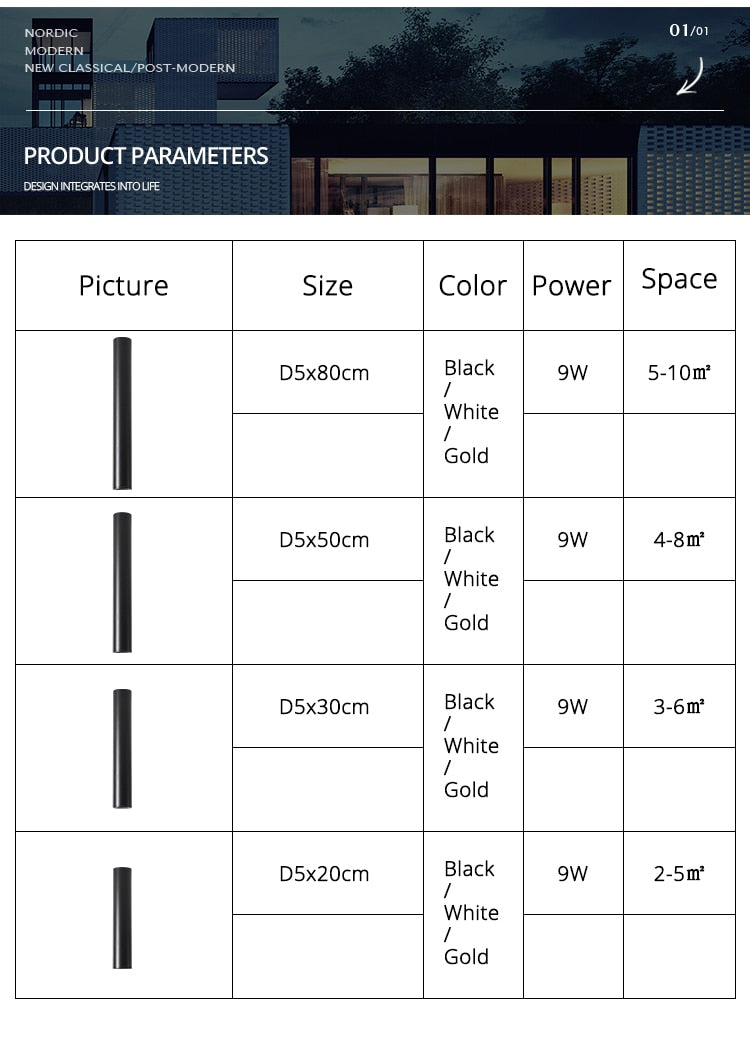
Task: Select the D5x30cm size cell
Action: [324, 707]
